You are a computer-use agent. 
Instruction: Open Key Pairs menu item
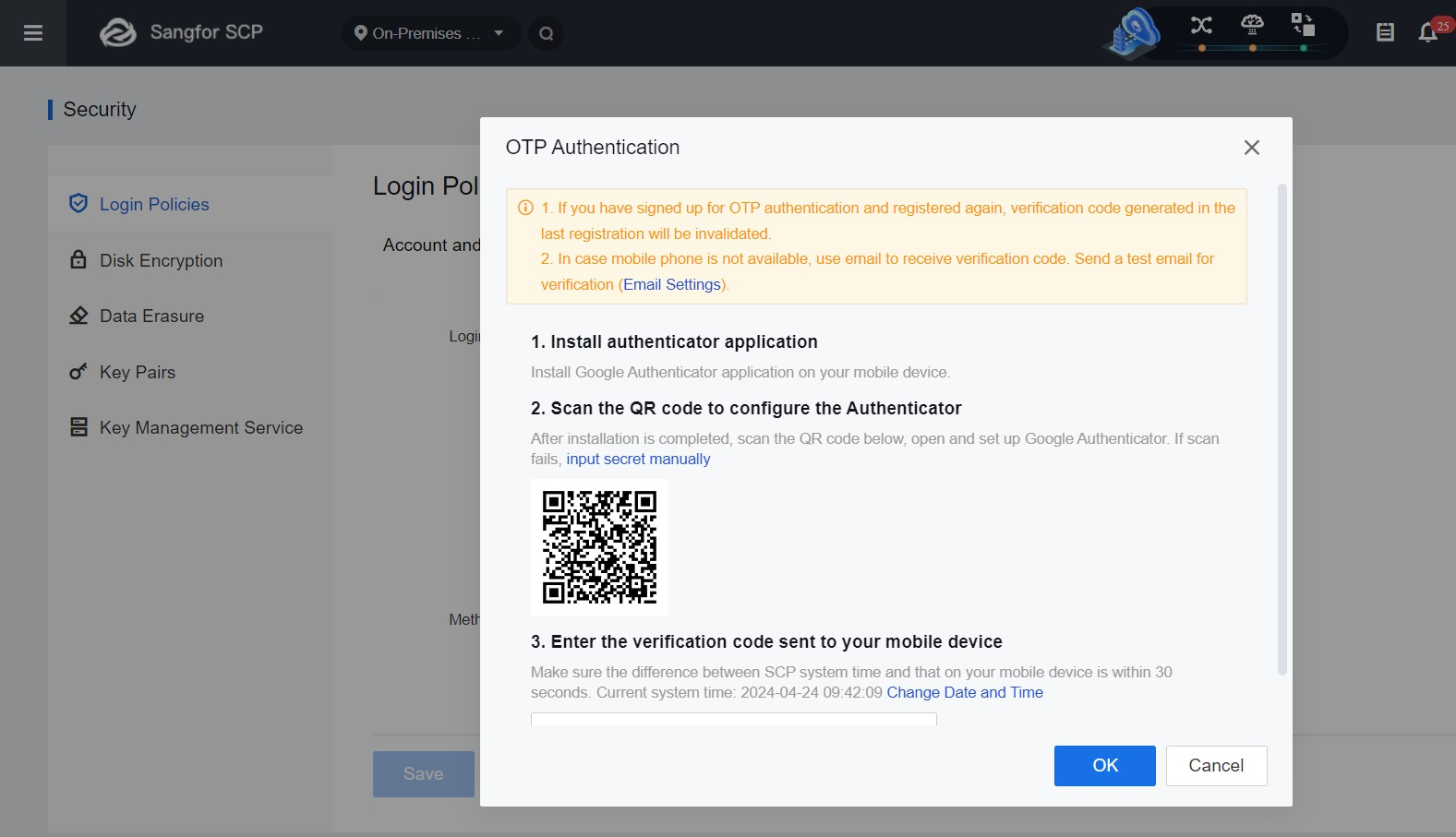[137, 372]
